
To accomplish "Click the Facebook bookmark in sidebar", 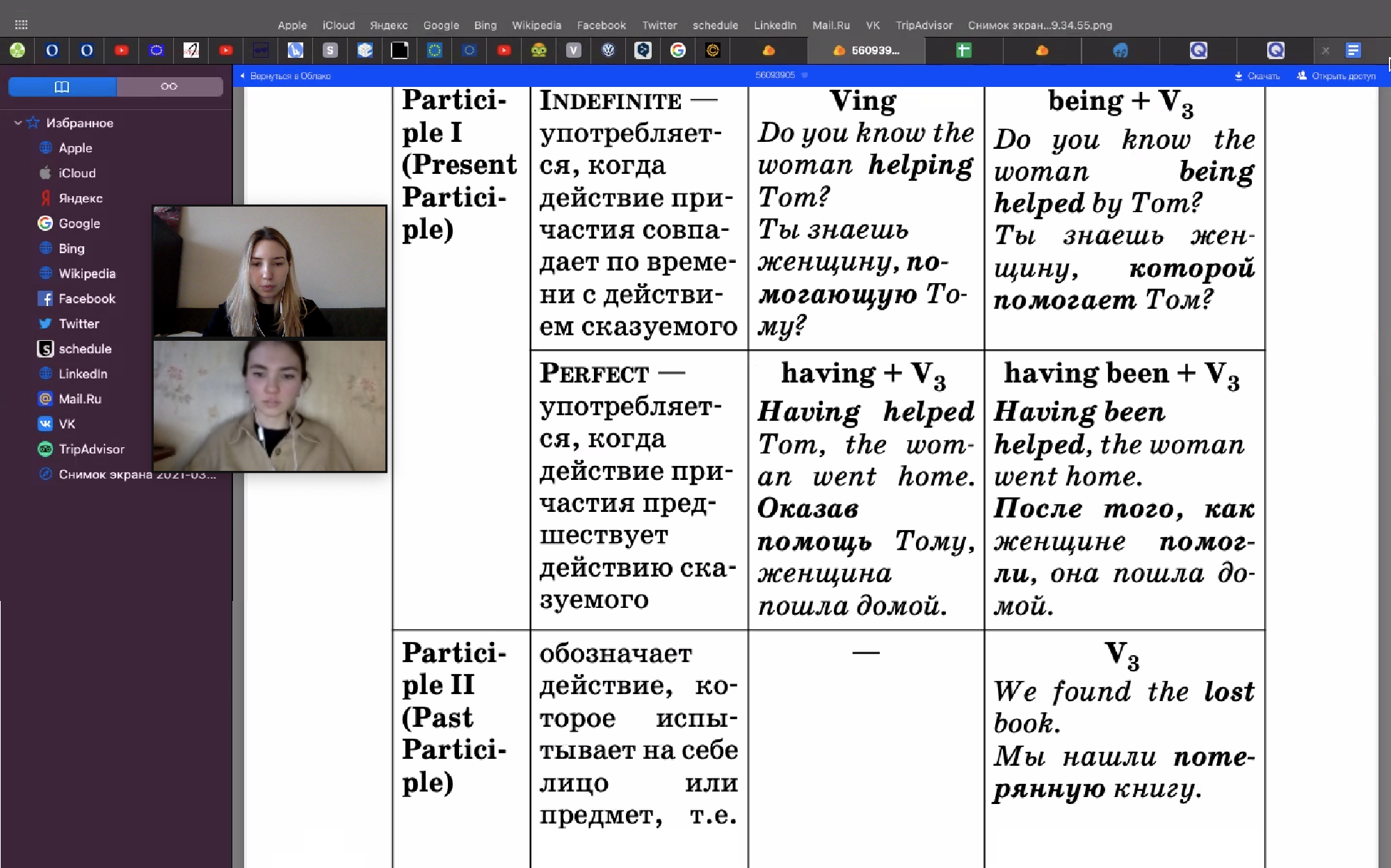I will click(87, 298).
